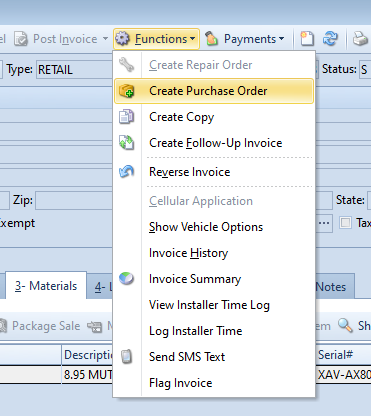Open the Payments dropdown menu

245,39
